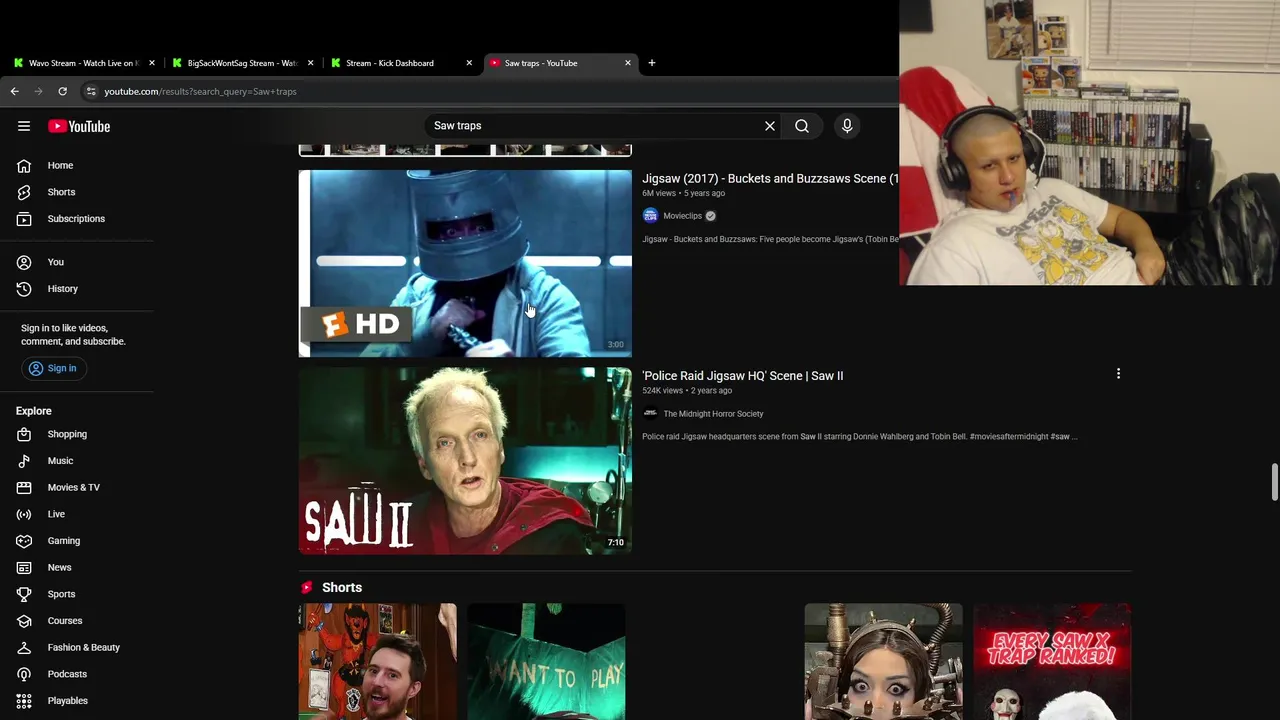Open Subscriptions in the sidebar
Screen dimensions: 1280x720
click(76, 218)
